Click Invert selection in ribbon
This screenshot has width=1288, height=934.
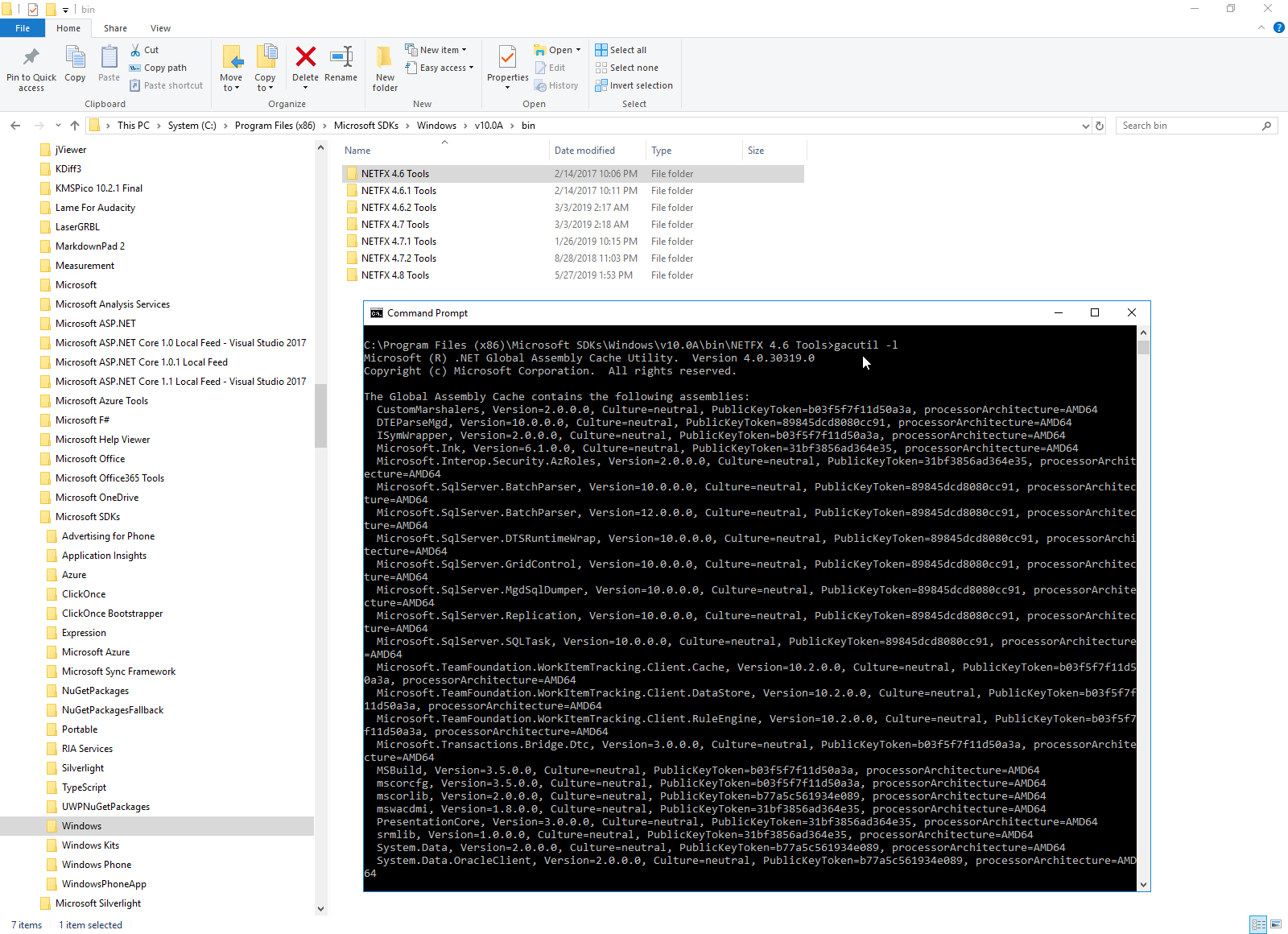click(x=634, y=85)
